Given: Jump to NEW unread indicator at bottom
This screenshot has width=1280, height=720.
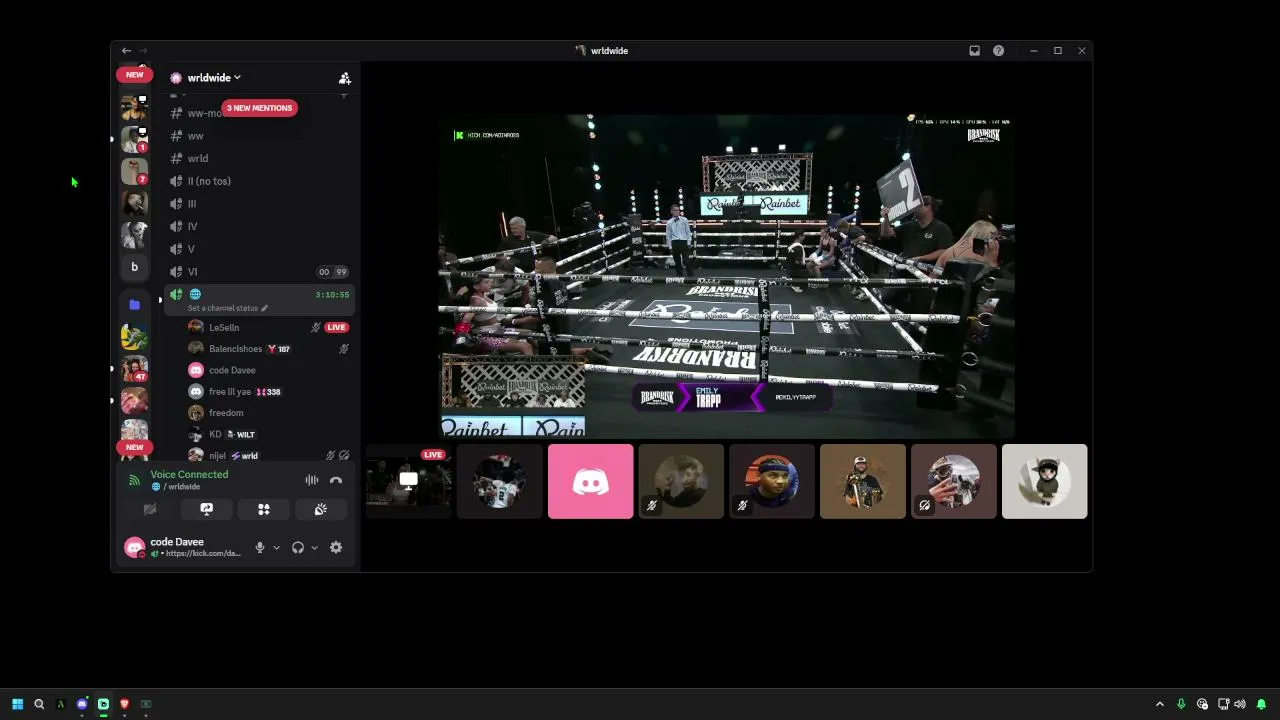Looking at the screenshot, I should (x=135, y=447).
